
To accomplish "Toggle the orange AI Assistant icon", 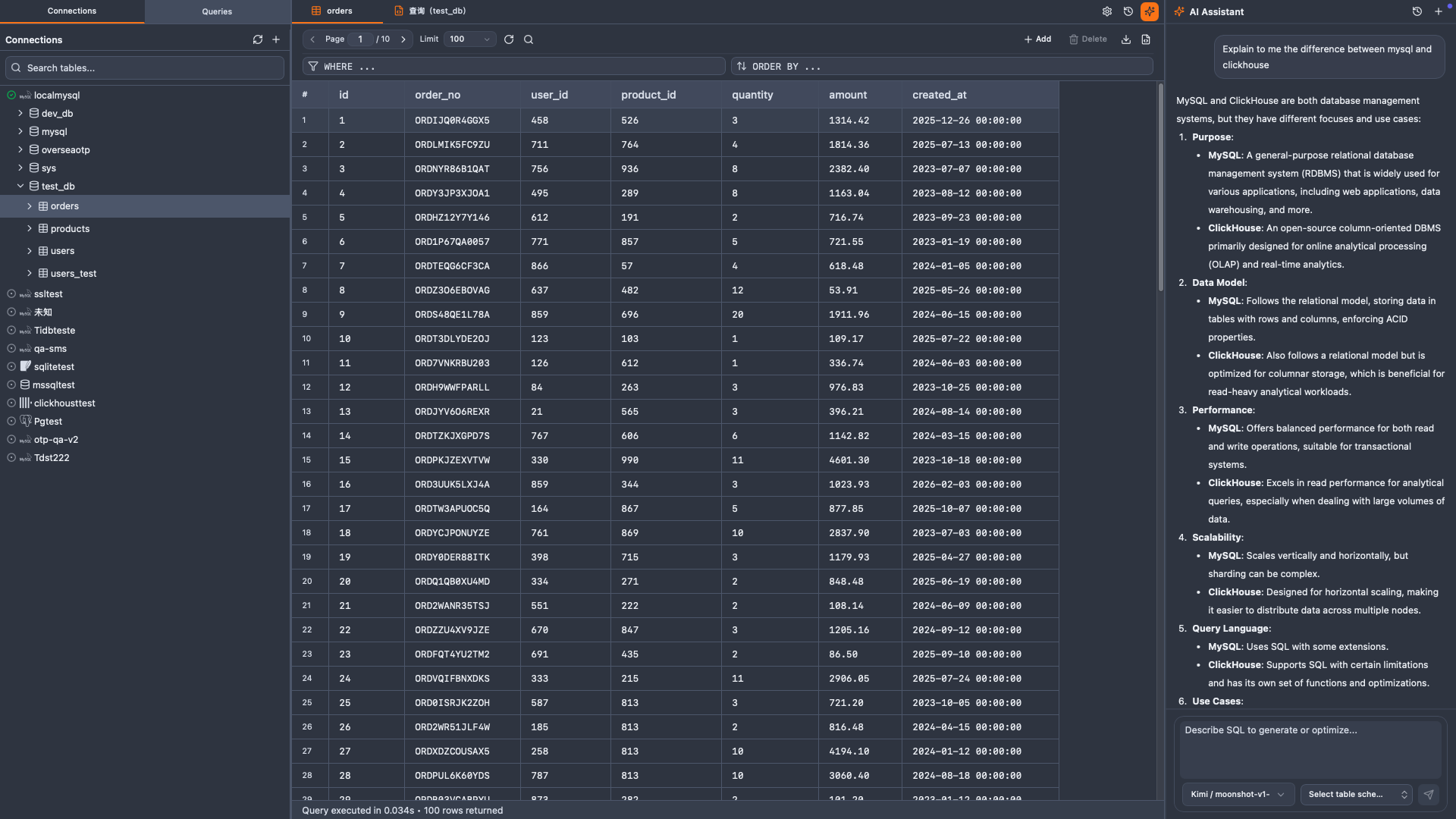I will (x=1150, y=11).
